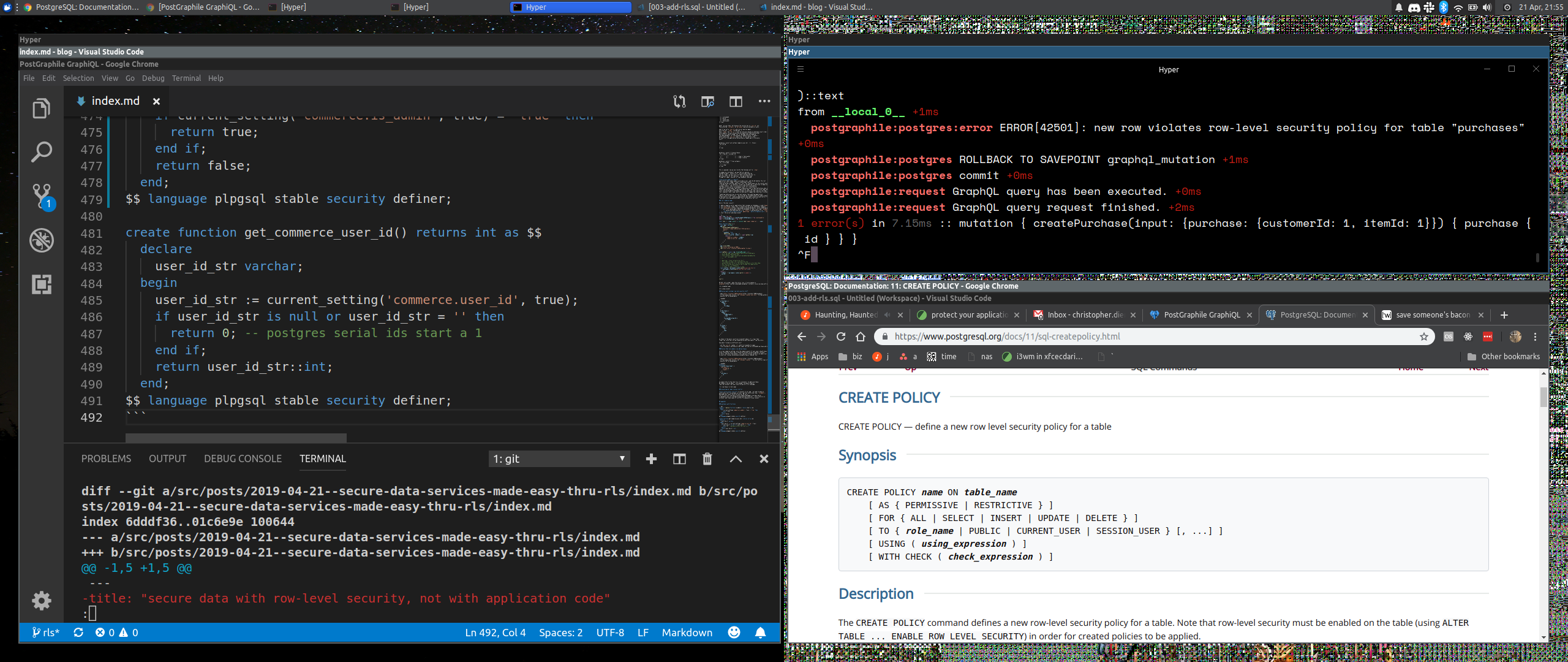1568x662 pixels.
Task: Switch to the PROBLEMS panel tab
Action: [x=106, y=458]
